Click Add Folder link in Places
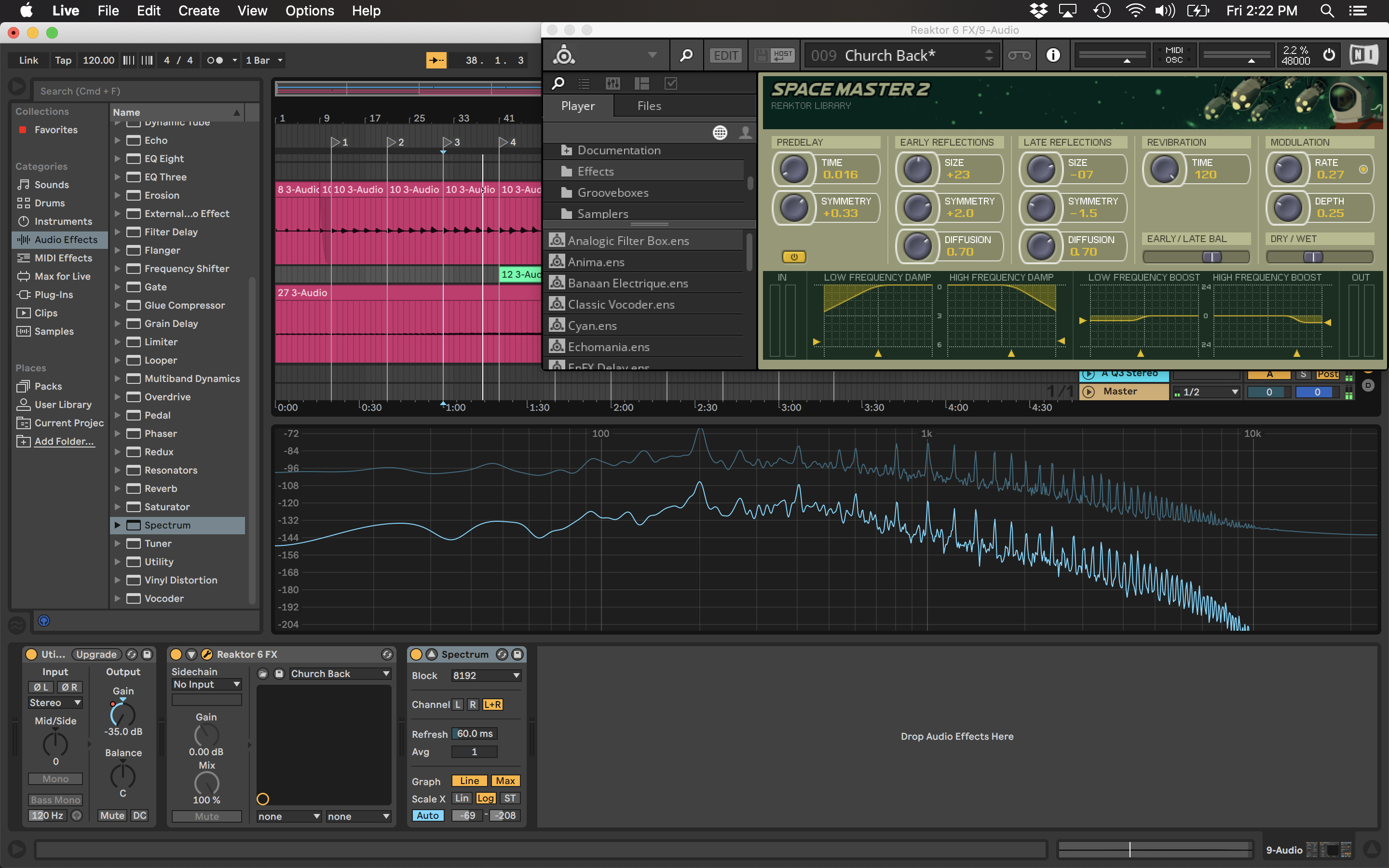 [x=64, y=441]
